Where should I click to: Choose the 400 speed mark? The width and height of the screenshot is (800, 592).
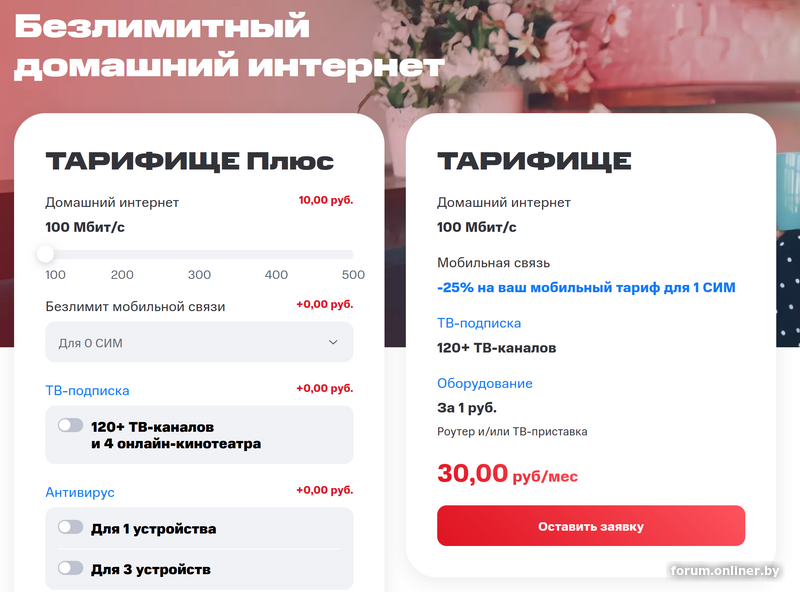276,254
